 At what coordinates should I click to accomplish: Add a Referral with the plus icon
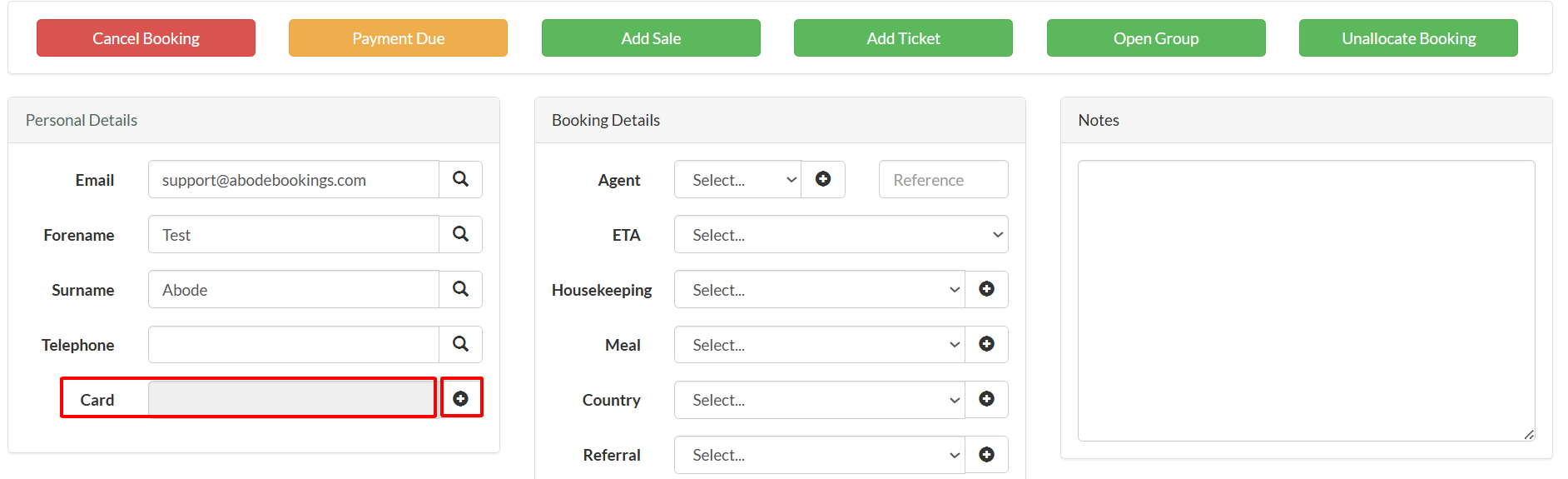(x=986, y=454)
